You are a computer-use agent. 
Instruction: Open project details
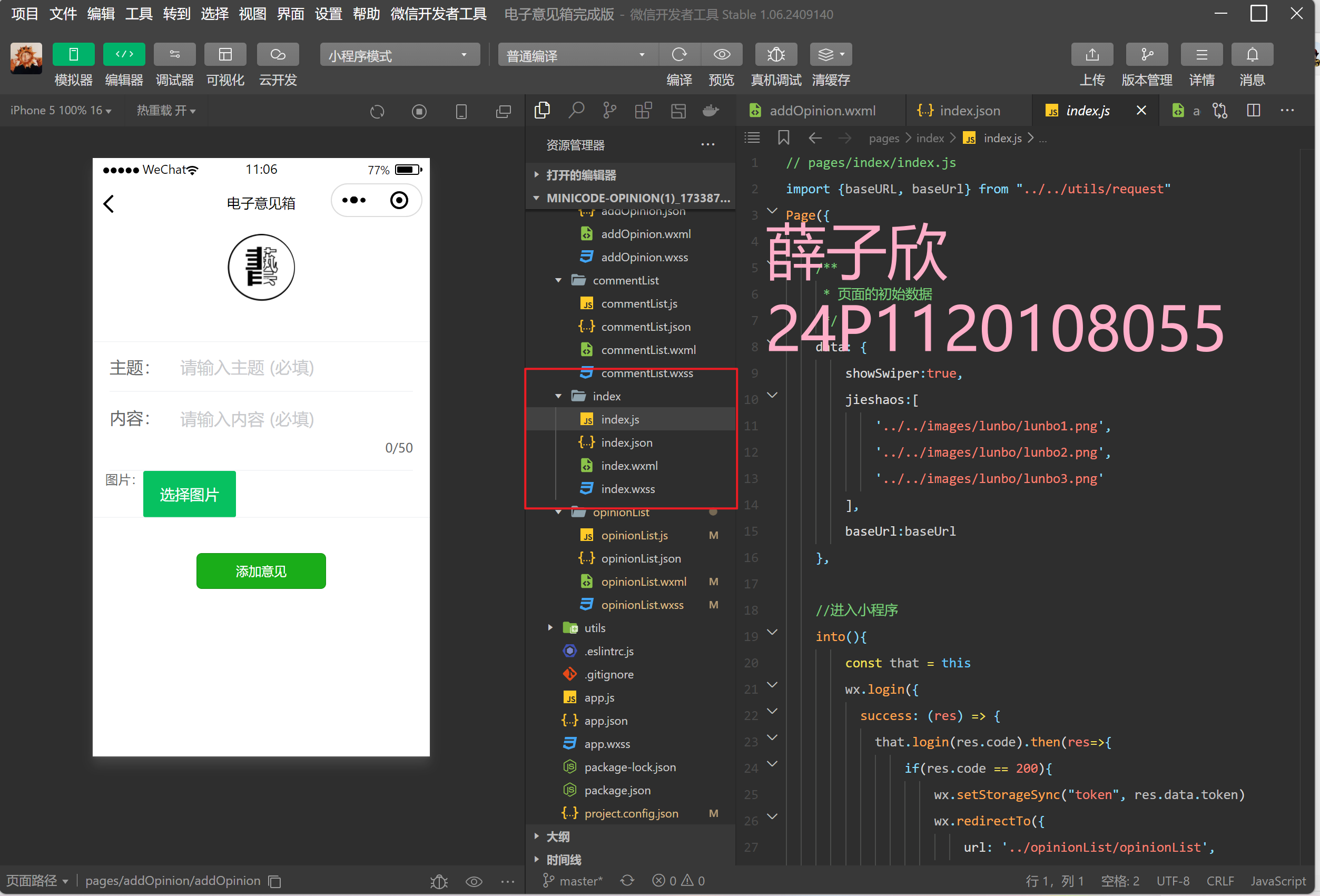click(x=1201, y=55)
